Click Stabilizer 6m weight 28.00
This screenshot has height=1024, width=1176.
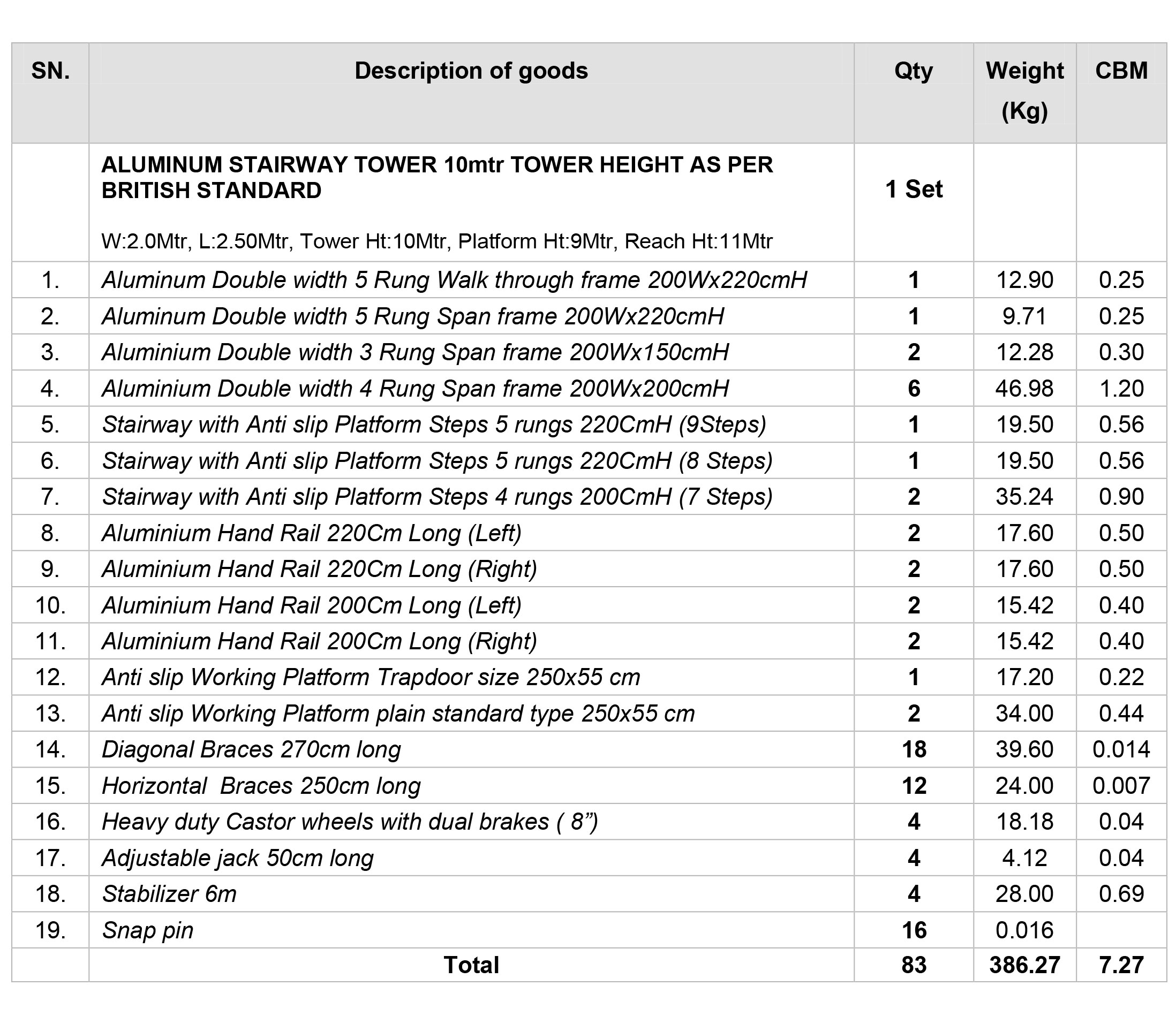point(1024,894)
